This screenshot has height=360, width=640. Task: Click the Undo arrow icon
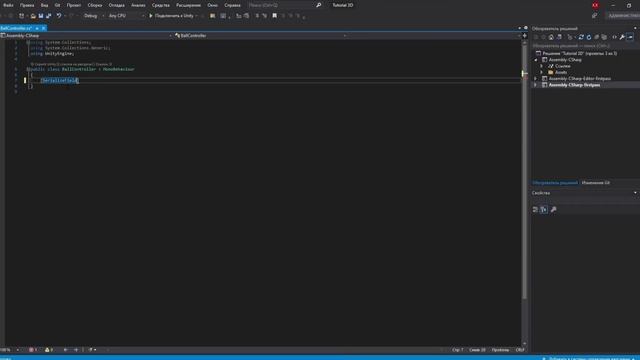click(x=59, y=16)
